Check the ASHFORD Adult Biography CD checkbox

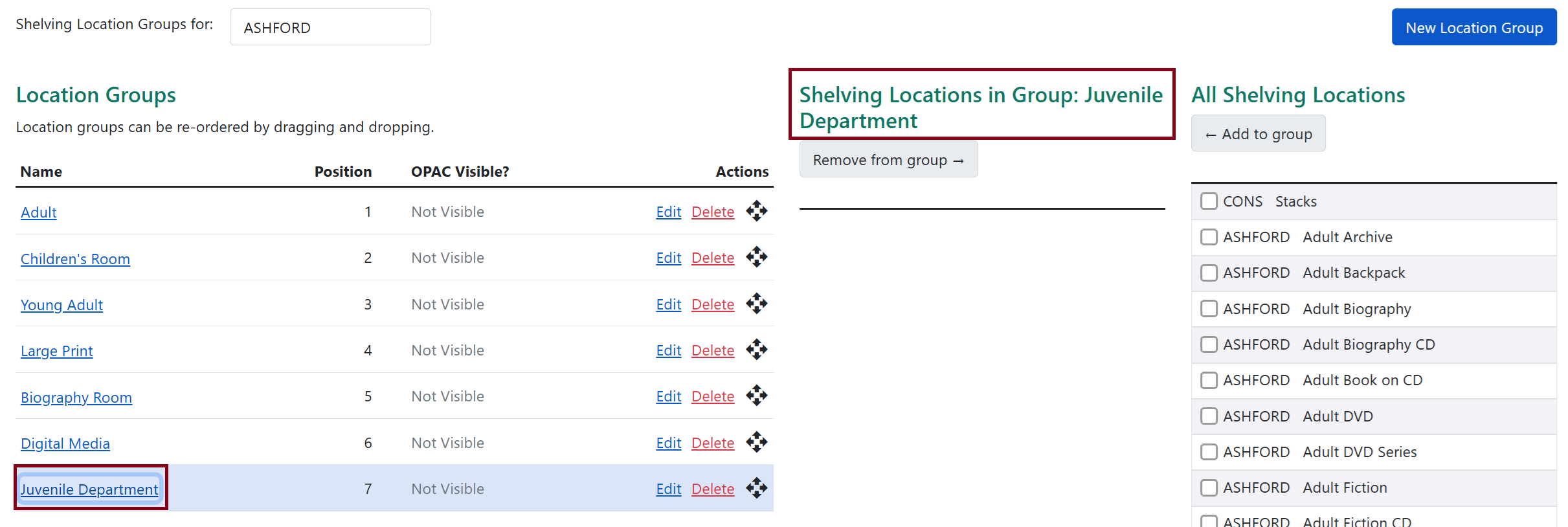pyautogui.click(x=1209, y=344)
